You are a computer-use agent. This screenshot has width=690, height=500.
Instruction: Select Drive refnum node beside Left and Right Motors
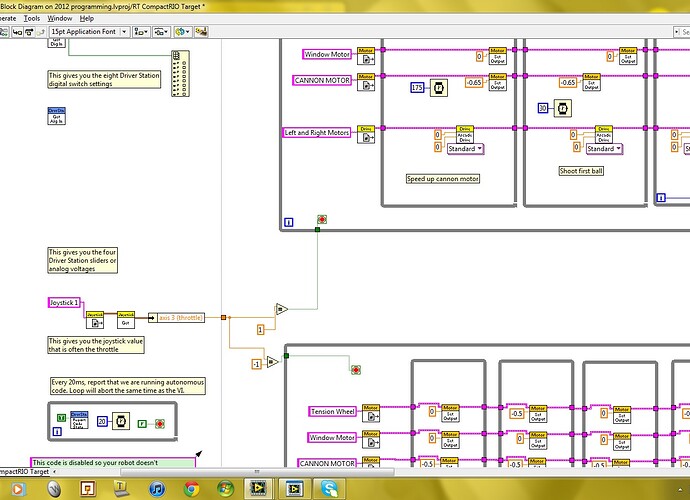(x=366, y=135)
